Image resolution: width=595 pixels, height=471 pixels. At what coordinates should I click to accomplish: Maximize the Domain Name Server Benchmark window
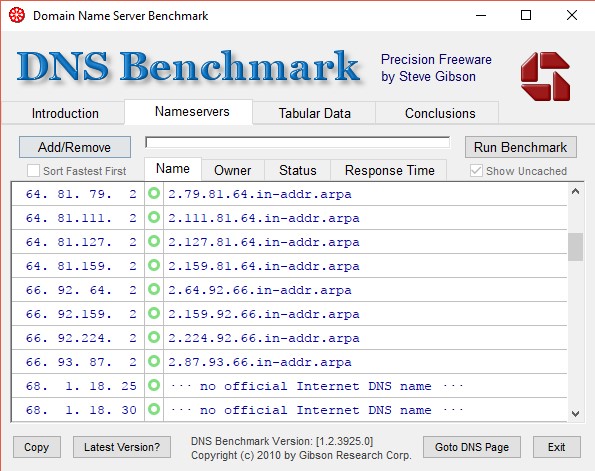(526, 16)
